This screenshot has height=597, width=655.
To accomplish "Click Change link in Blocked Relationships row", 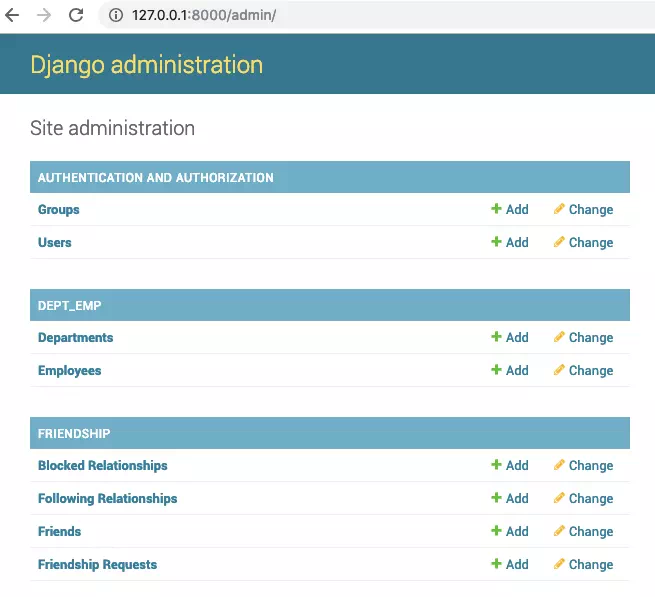I will click(591, 465).
